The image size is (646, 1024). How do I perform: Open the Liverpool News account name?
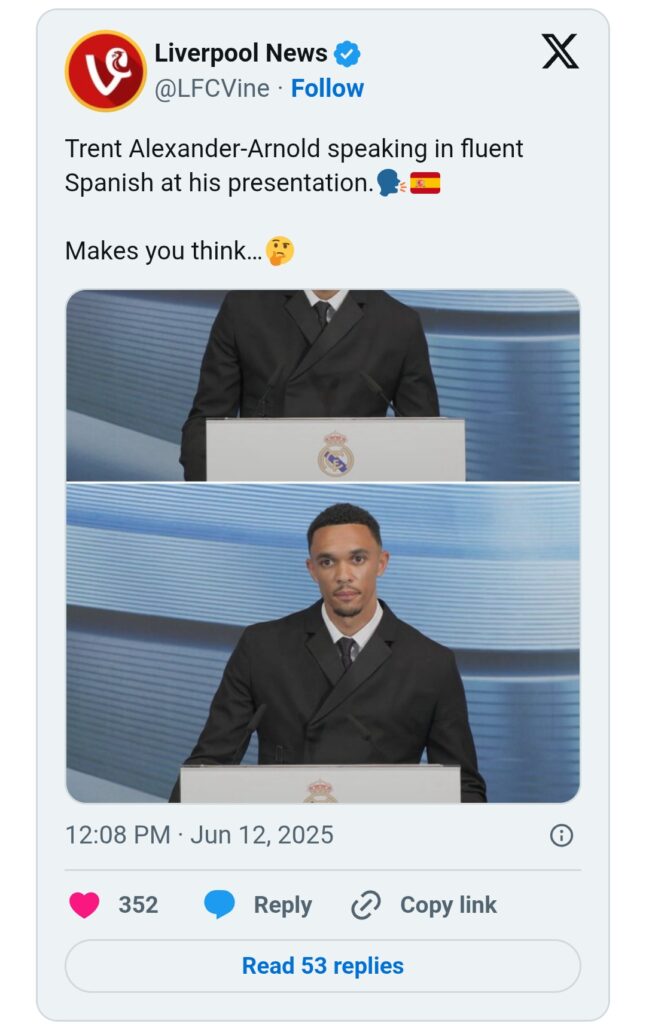click(x=240, y=53)
